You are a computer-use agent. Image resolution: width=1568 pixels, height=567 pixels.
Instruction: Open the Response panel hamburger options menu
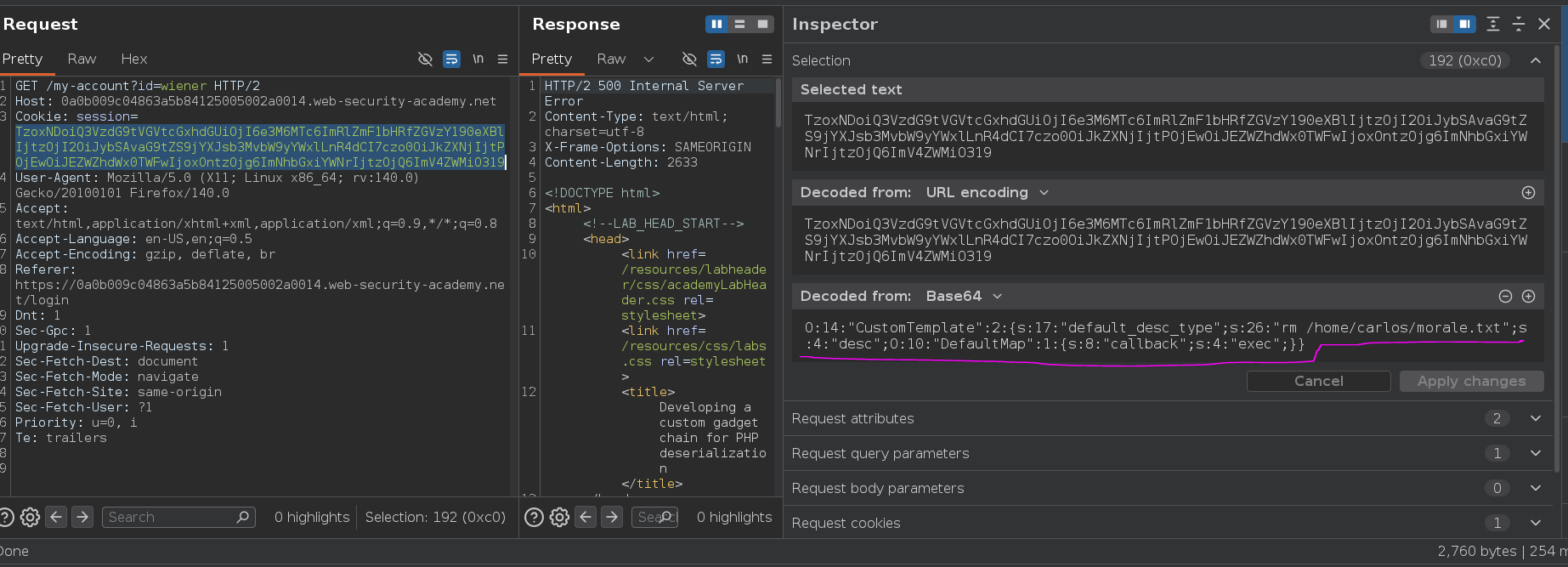tap(767, 59)
